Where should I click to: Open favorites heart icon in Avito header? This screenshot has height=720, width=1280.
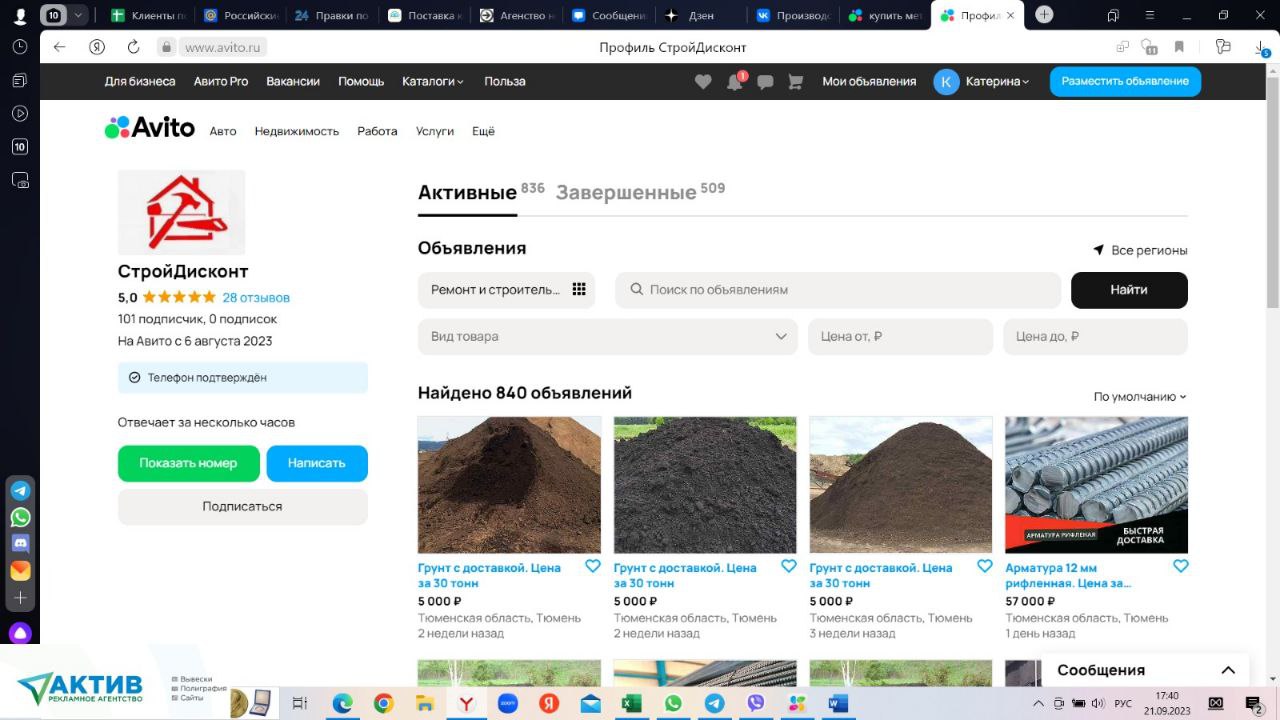click(703, 82)
